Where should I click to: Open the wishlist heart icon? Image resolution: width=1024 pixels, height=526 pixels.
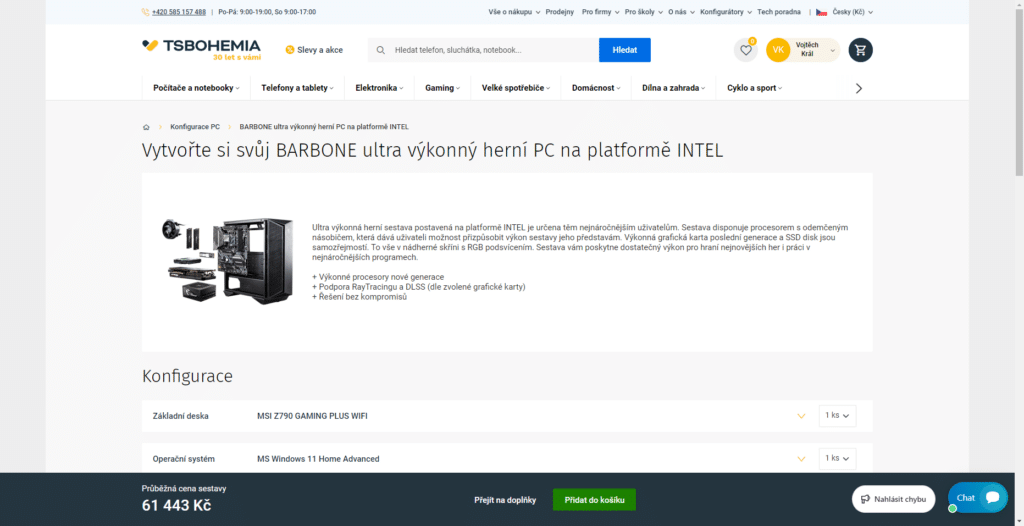745,50
